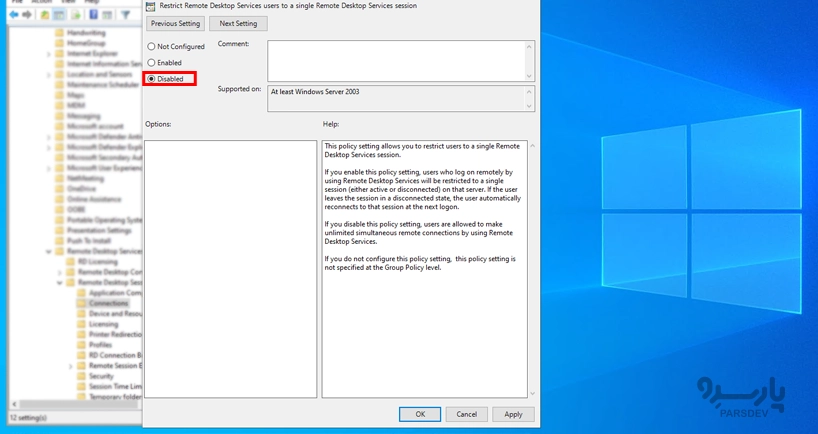Toggle the Show/Hide Console Tree icon
The height and width of the screenshot is (434, 818).
tap(61, 15)
